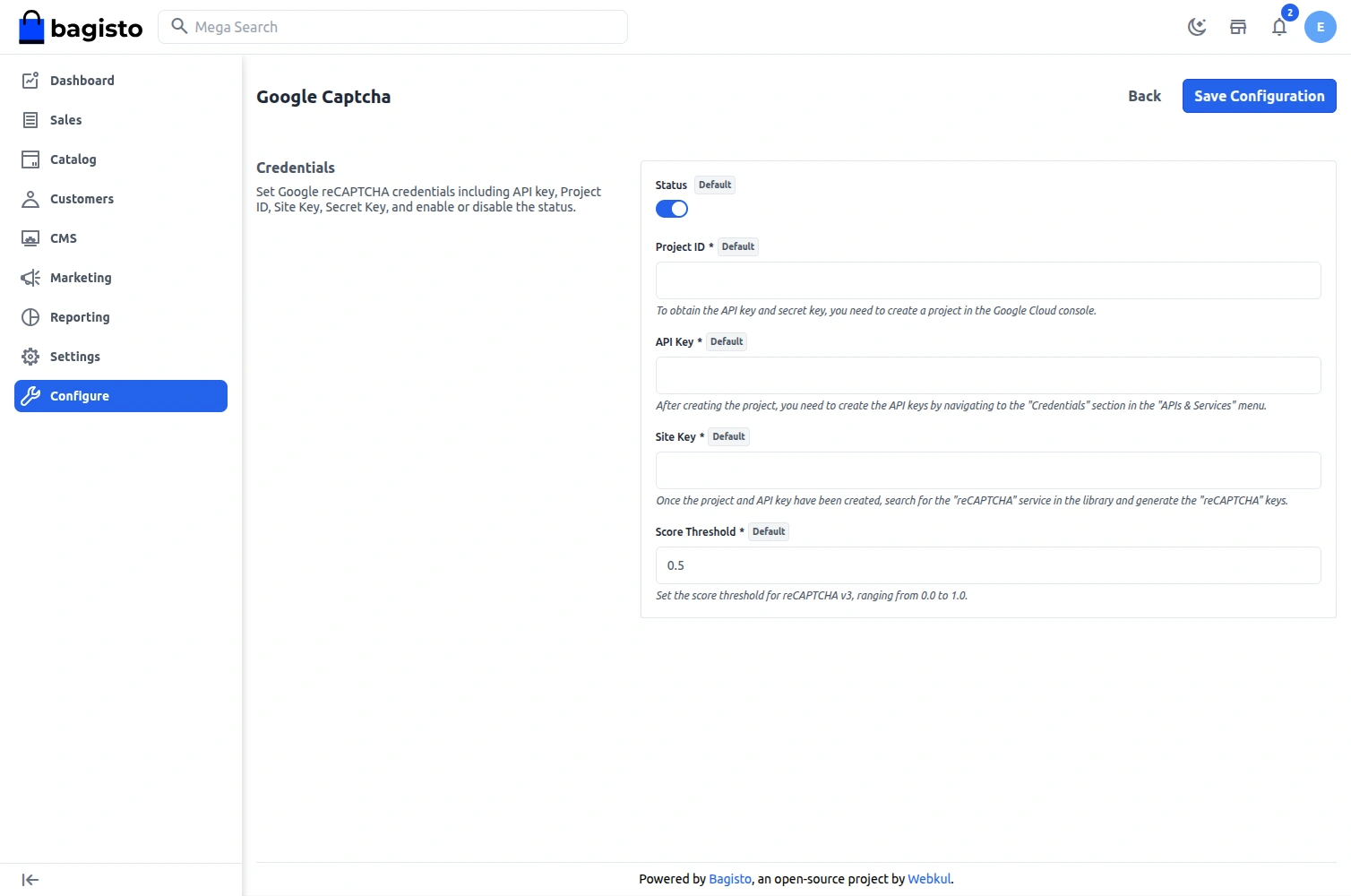
Task: Toggle dark mode moon icon
Action: (1197, 27)
